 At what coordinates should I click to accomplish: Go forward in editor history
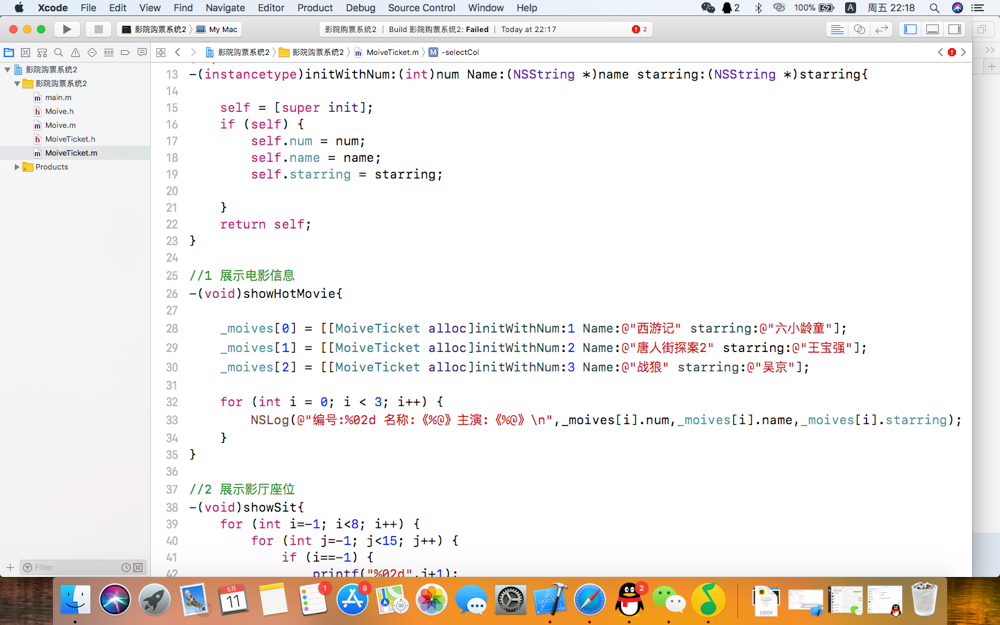pyautogui.click(x=193, y=52)
